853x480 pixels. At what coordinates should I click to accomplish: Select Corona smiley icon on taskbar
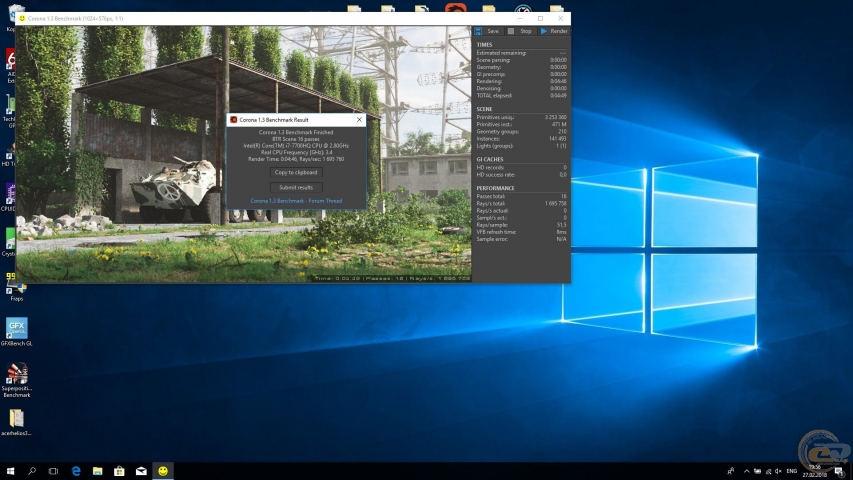click(163, 471)
